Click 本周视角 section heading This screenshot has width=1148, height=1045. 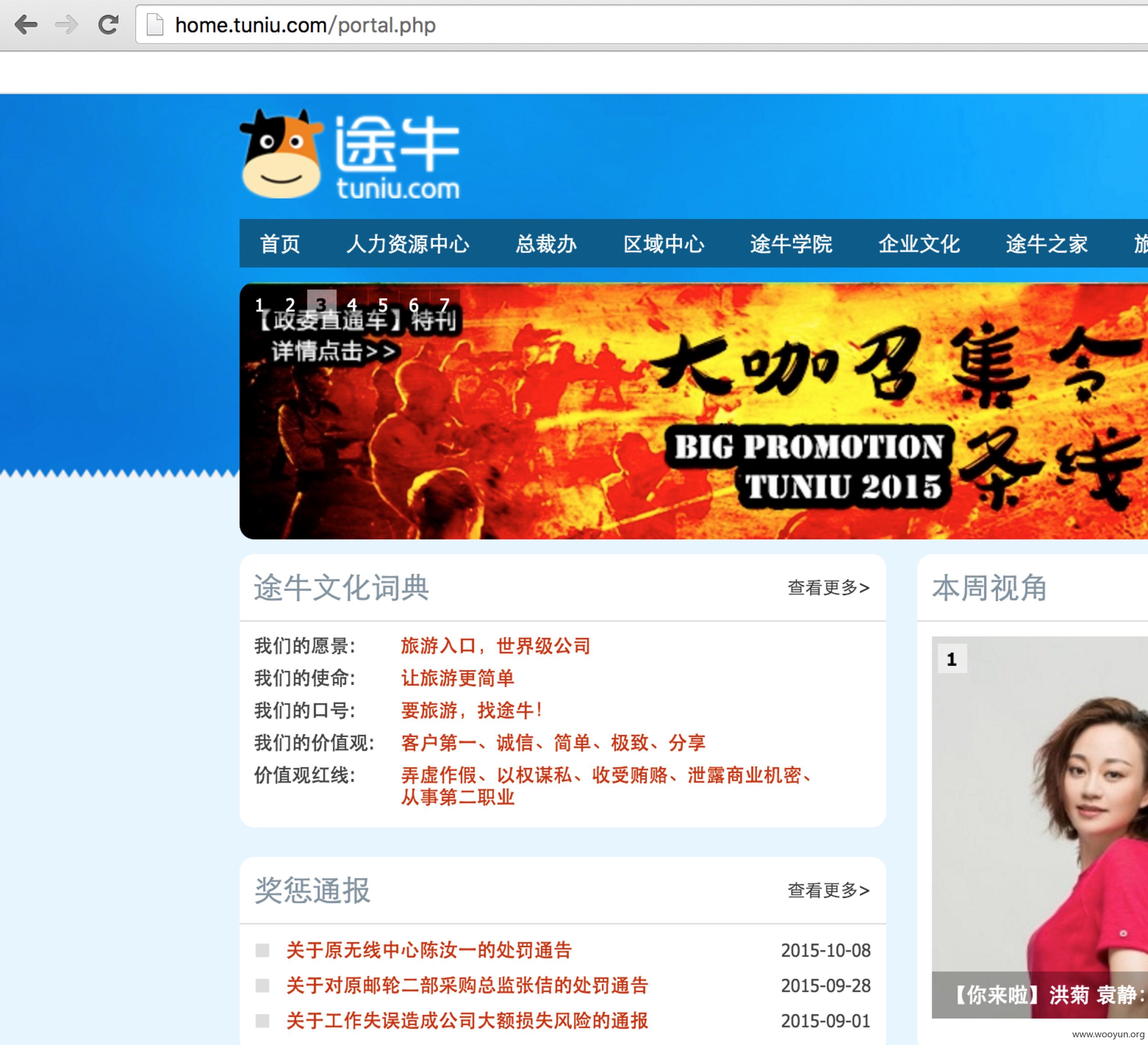coord(989,587)
